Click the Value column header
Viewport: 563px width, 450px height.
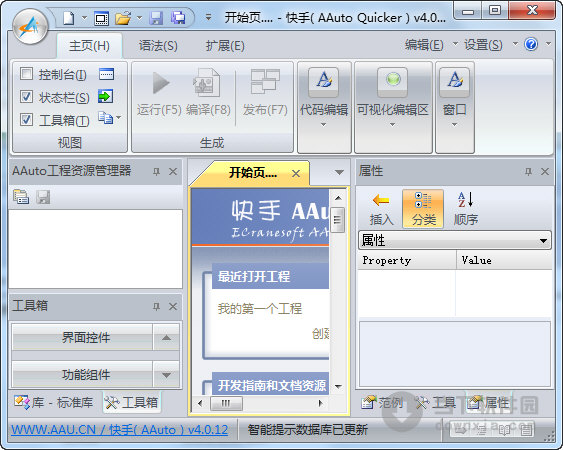(504, 260)
